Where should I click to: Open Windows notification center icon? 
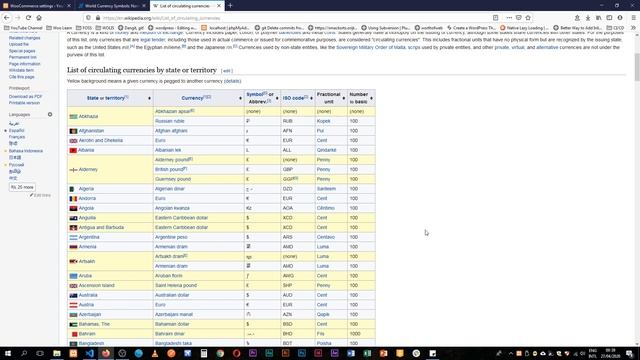pyautogui.click(x=630, y=353)
